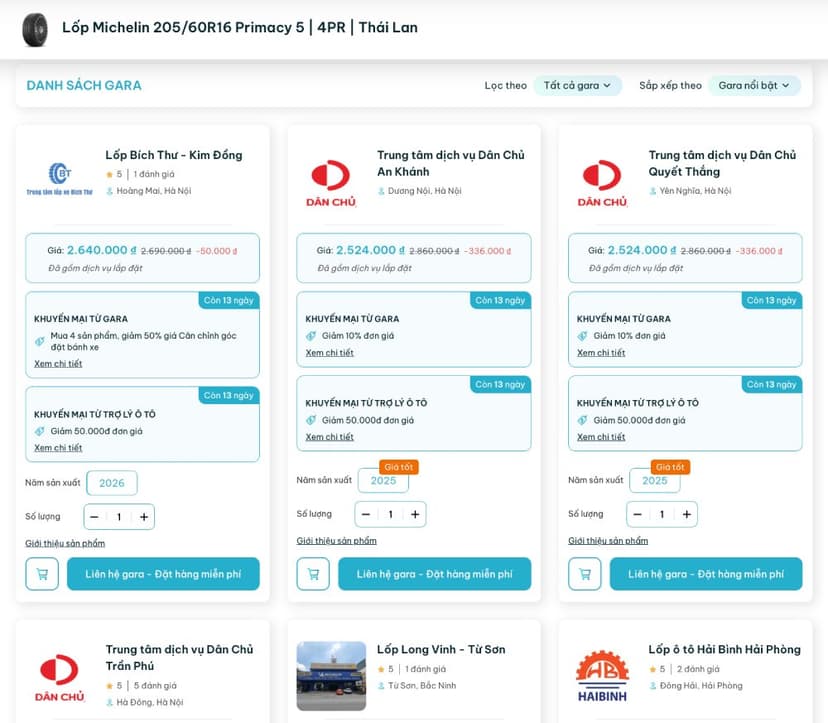Viewport: 828px width, 723px height.
Task: Open Giới thiệu sản phẩm for Bích Thư
Action: [65, 543]
